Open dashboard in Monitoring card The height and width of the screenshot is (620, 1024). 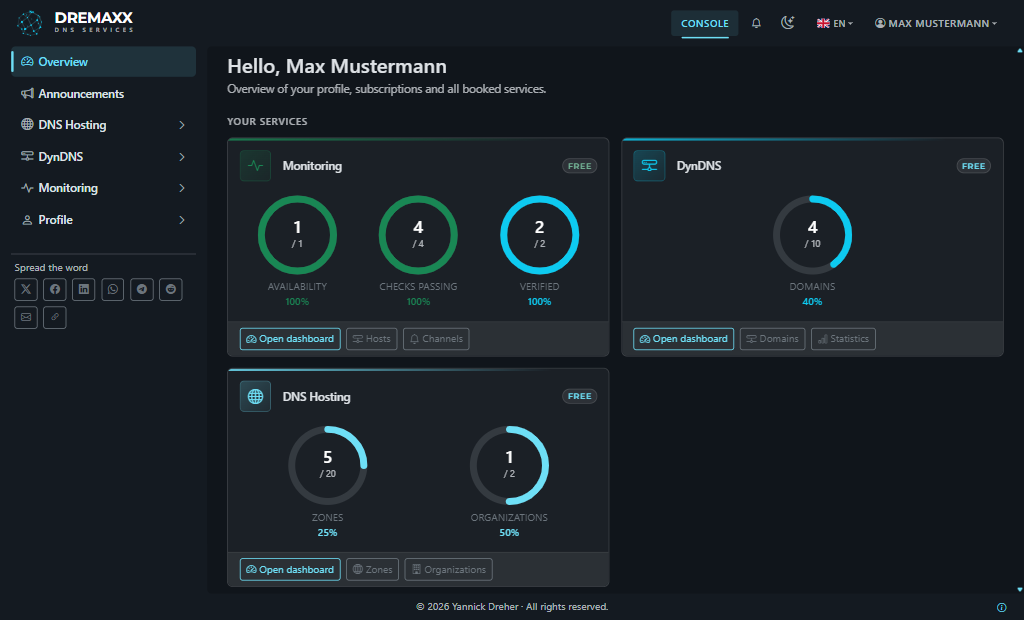point(290,338)
